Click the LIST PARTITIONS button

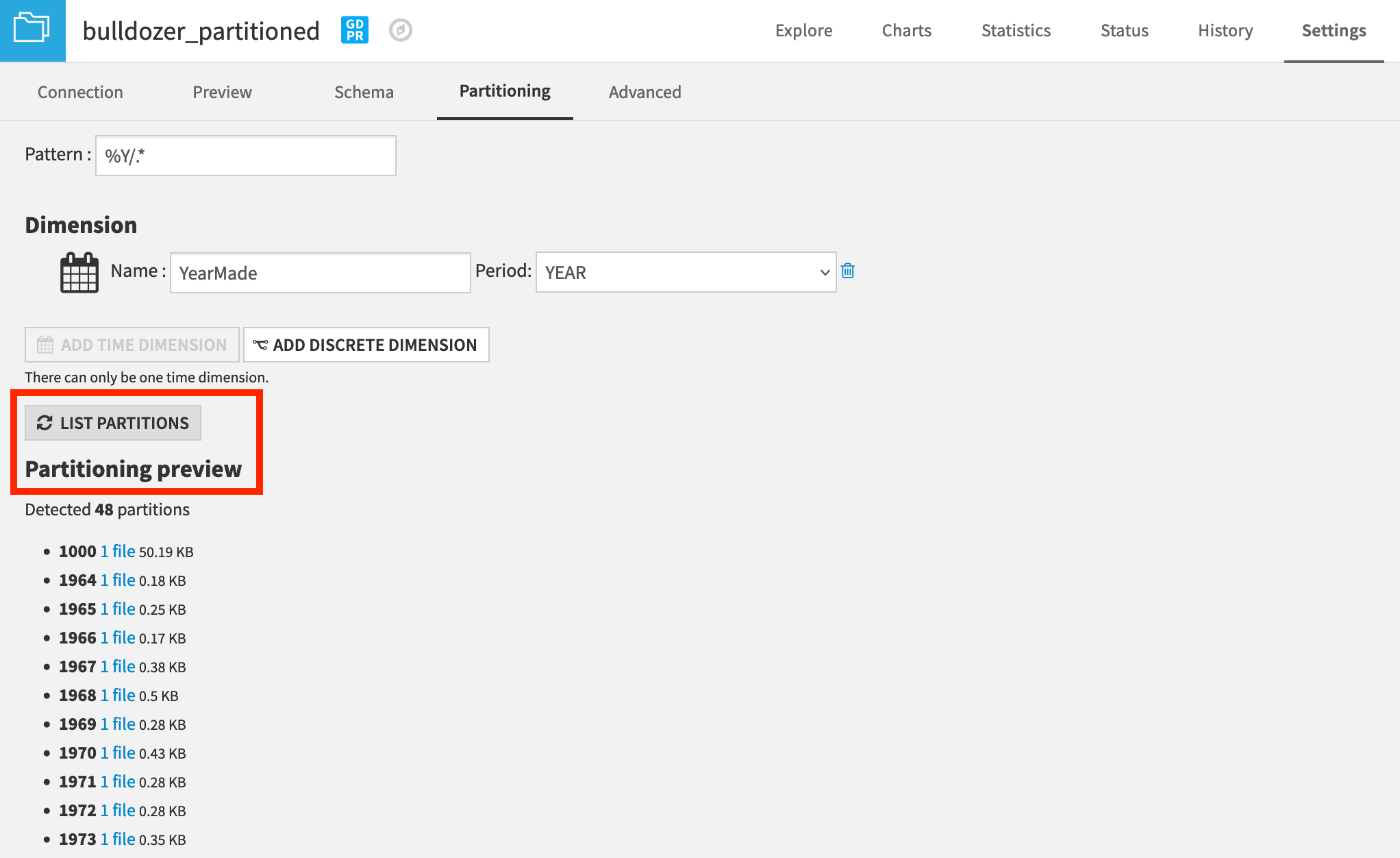[112, 422]
